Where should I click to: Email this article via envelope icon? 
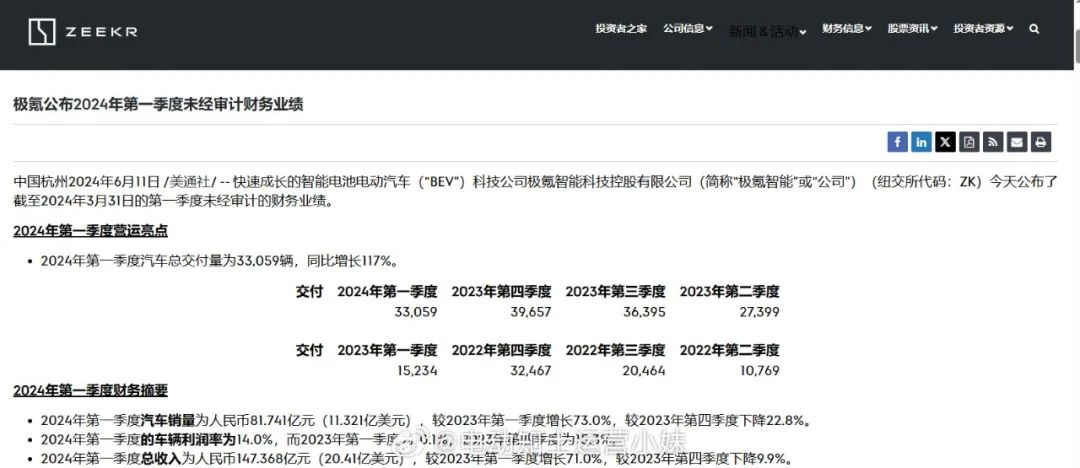pos(1017,142)
